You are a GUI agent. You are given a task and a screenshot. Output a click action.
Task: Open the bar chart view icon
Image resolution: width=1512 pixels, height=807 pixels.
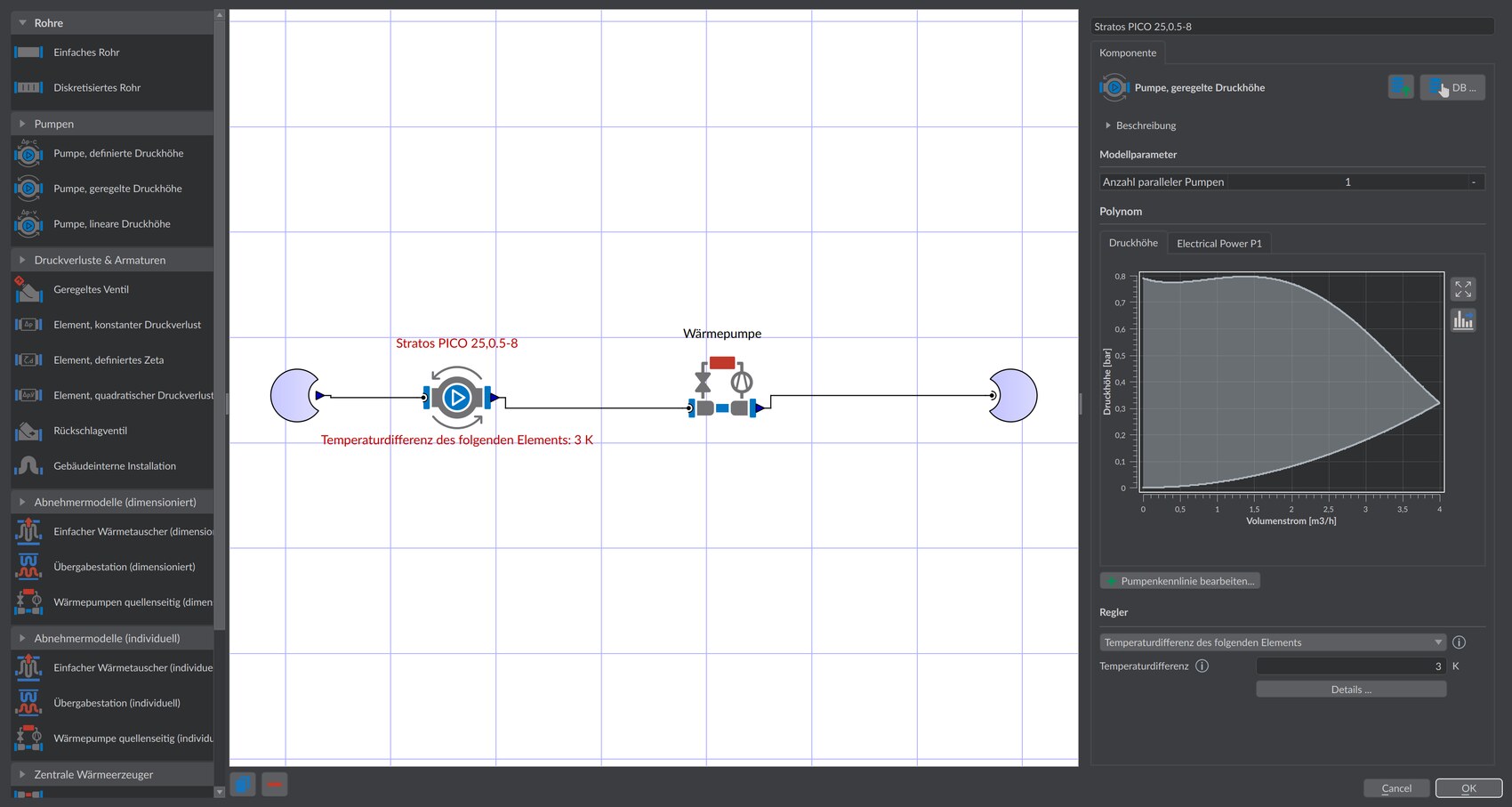[x=1463, y=319]
